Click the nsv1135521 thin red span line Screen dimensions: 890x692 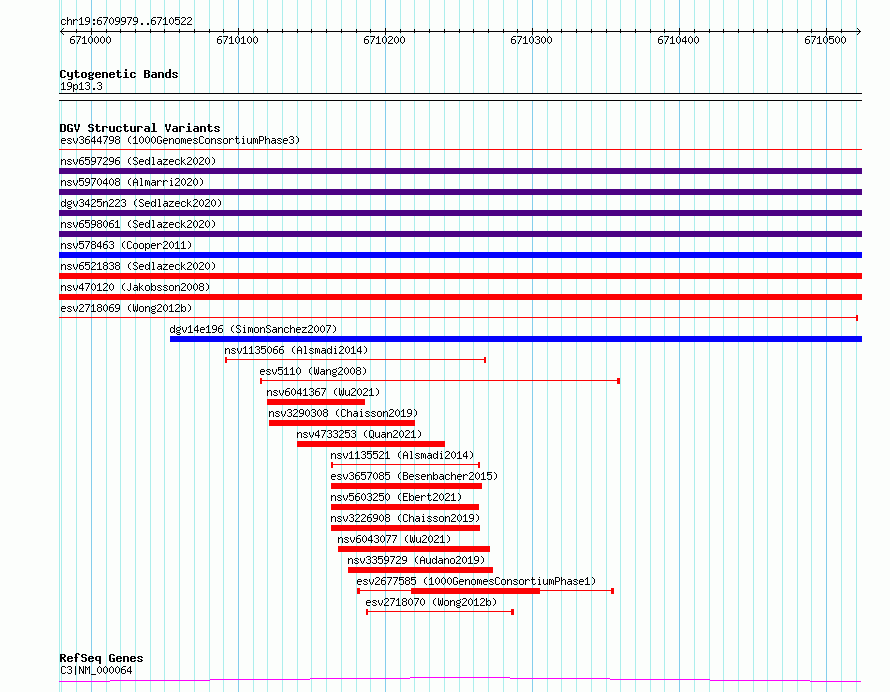[405, 465]
